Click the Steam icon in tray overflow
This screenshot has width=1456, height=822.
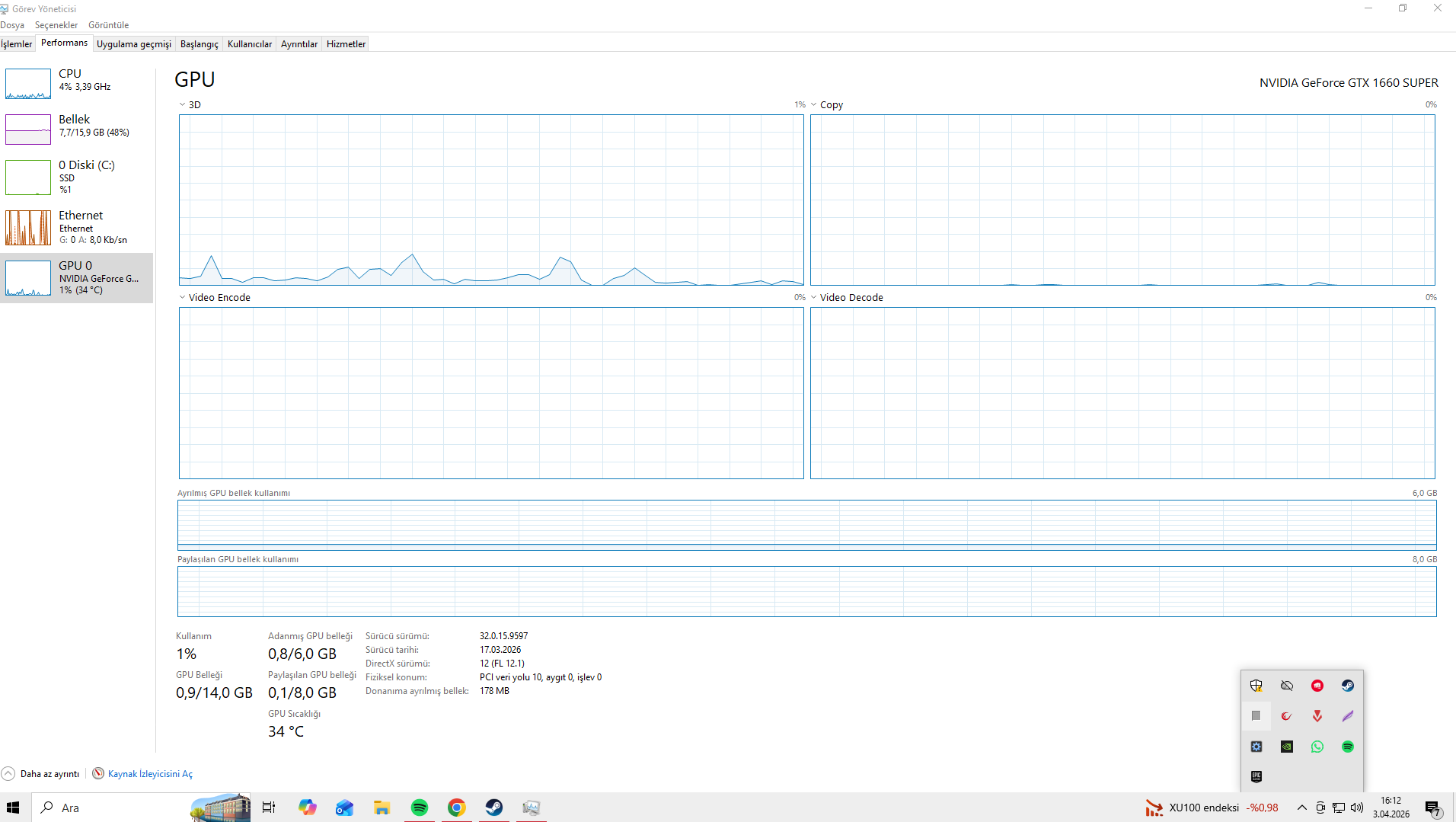tap(1348, 686)
